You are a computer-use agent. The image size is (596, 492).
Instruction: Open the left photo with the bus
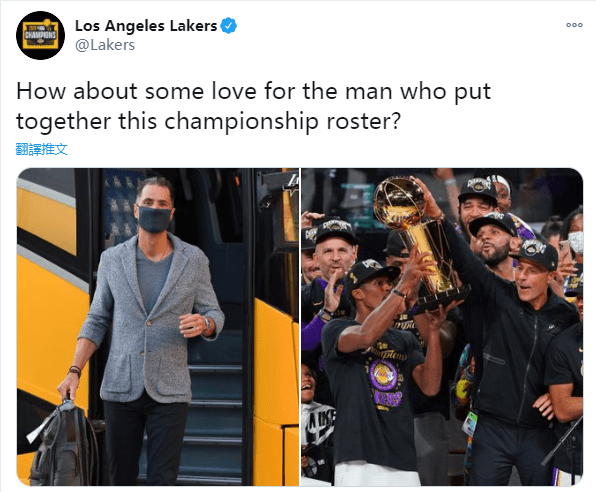click(x=157, y=327)
